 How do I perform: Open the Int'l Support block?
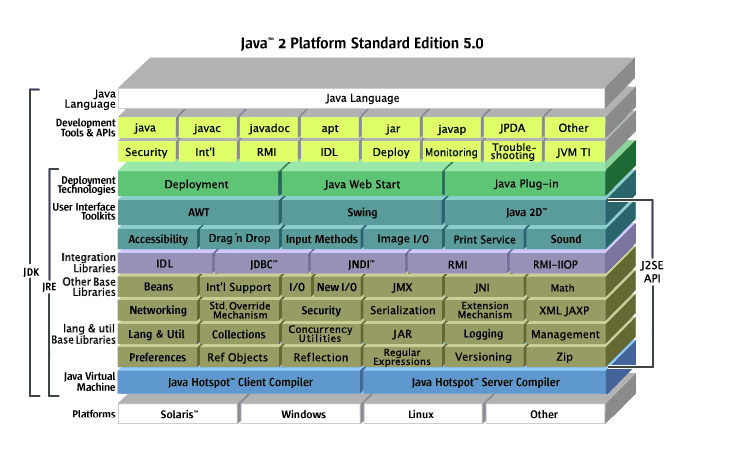(x=239, y=287)
